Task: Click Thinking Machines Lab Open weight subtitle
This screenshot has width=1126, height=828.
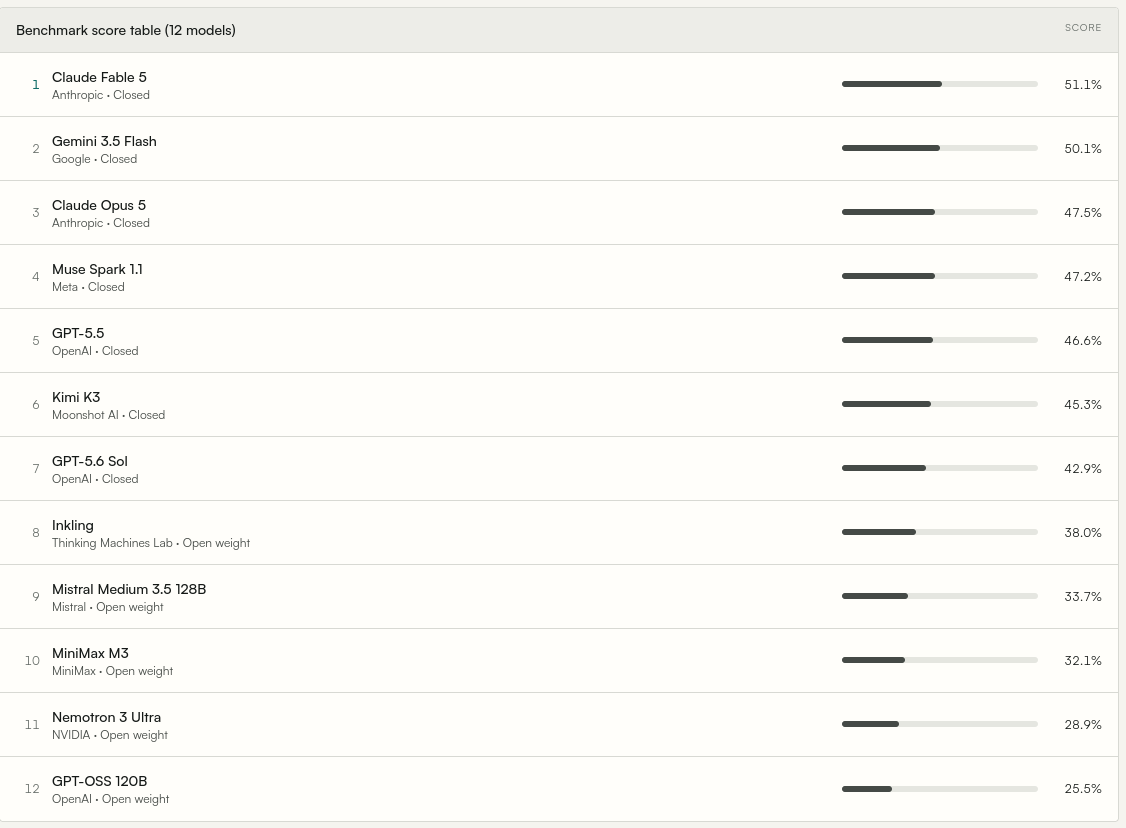Action: click(151, 543)
